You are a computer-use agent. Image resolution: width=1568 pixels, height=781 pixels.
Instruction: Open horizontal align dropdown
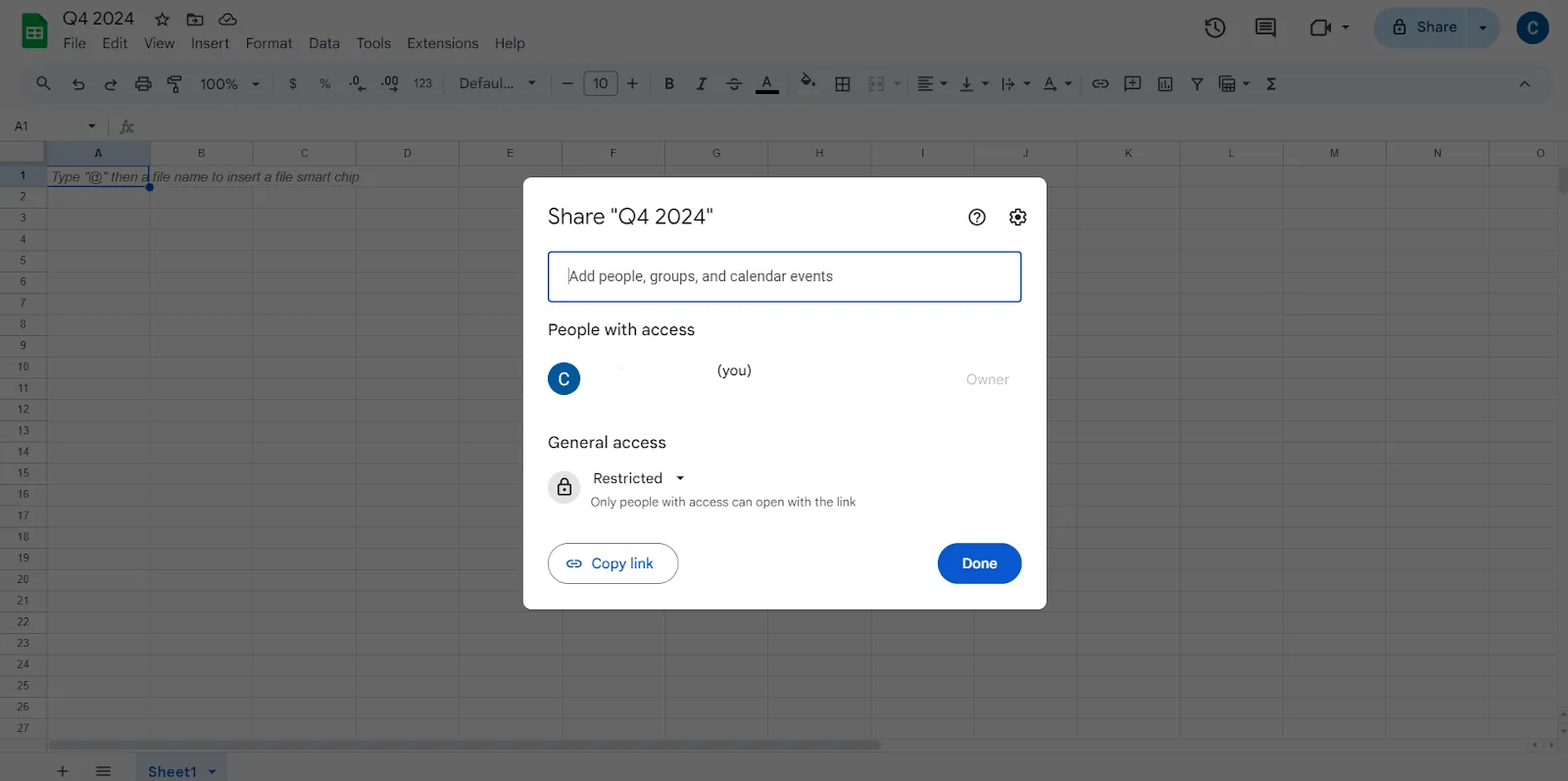pyautogui.click(x=932, y=84)
